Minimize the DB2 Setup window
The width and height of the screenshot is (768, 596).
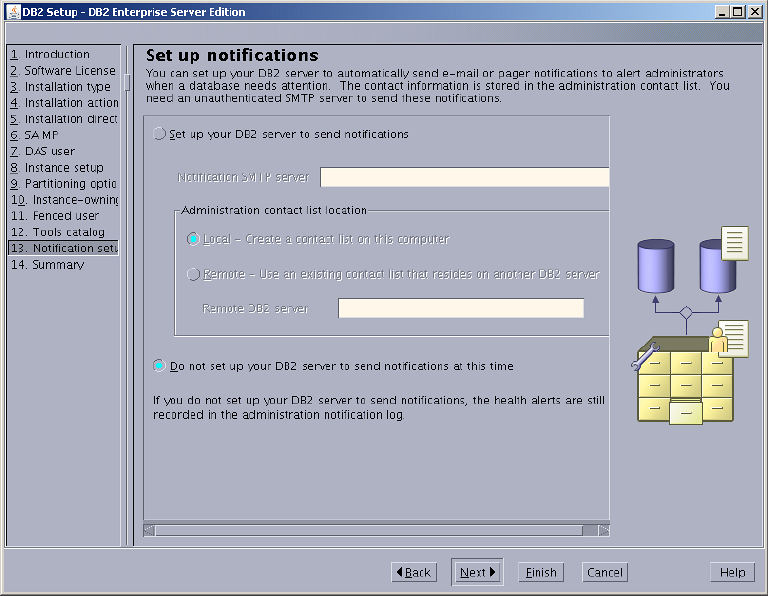[x=721, y=12]
